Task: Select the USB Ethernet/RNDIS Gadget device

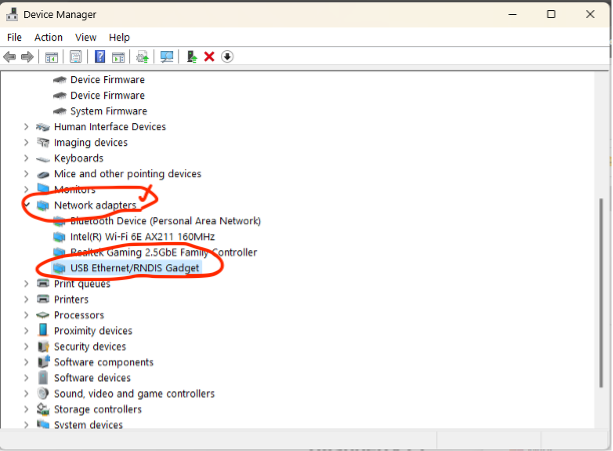Action: click(x=135, y=268)
